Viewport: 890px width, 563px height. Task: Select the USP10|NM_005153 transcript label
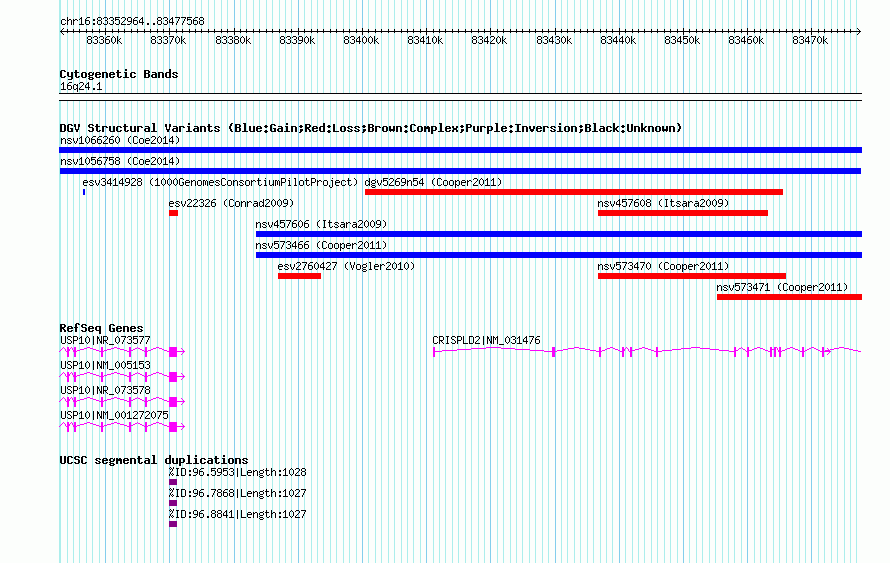[x=105, y=365]
